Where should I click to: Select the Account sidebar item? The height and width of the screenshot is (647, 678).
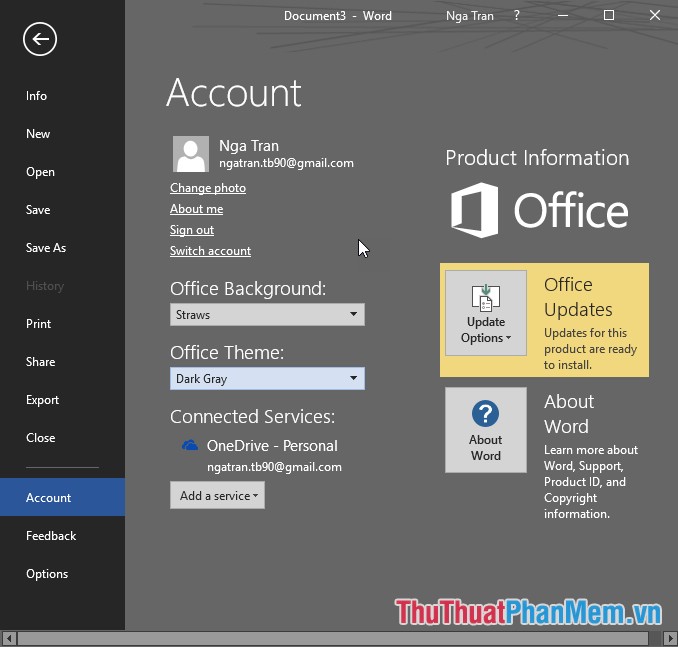(62, 497)
